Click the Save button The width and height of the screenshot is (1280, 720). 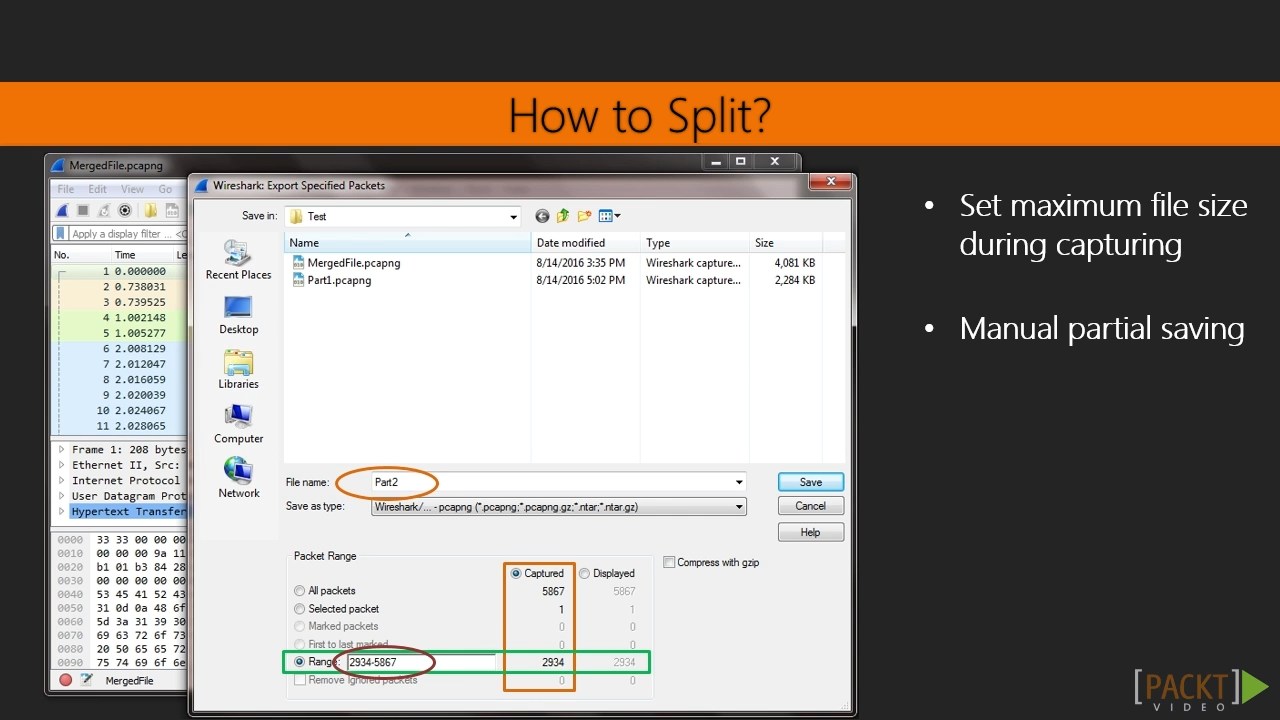(x=810, y=482)
